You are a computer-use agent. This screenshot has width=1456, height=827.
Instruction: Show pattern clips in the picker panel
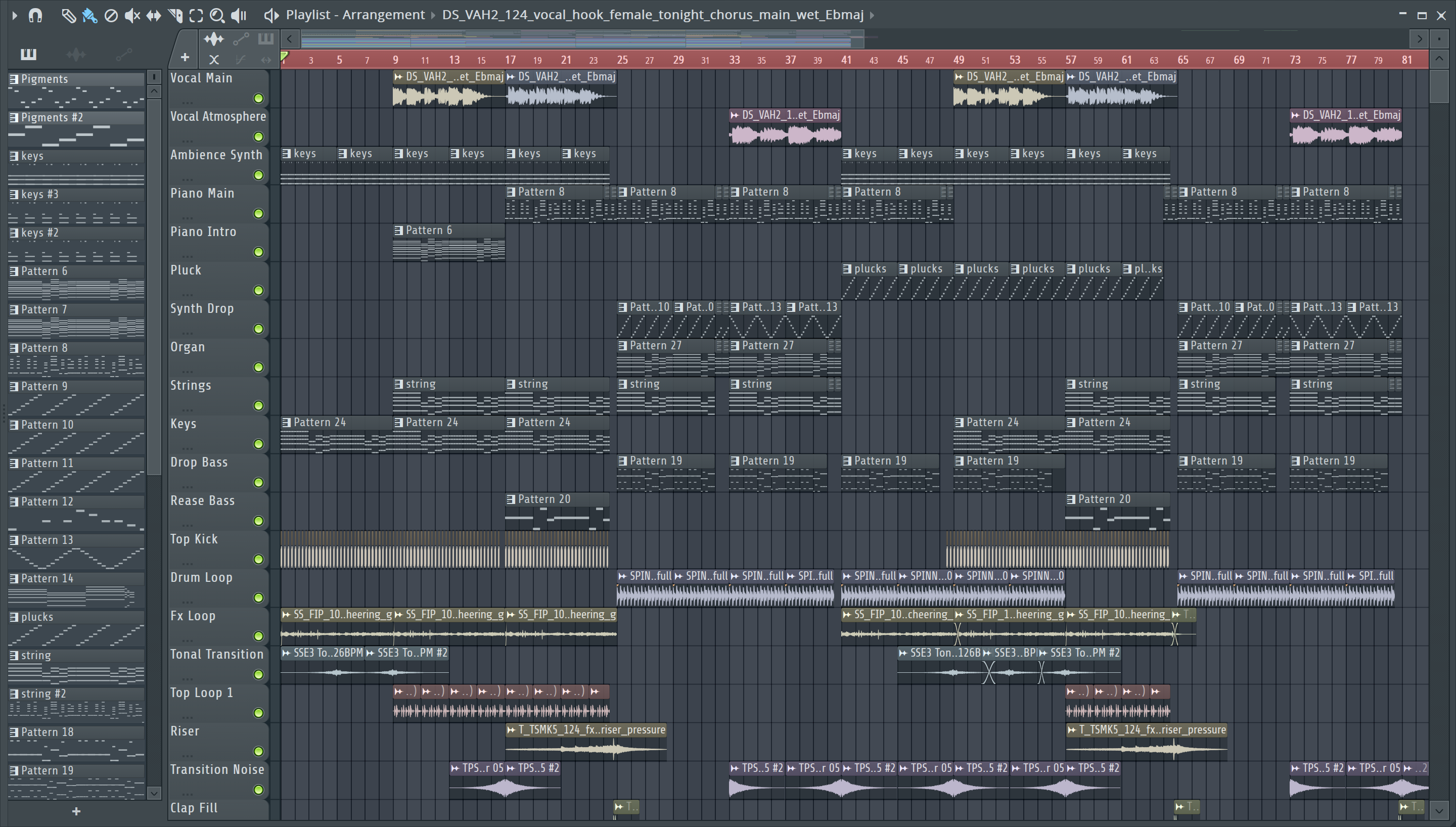[28, 55]
